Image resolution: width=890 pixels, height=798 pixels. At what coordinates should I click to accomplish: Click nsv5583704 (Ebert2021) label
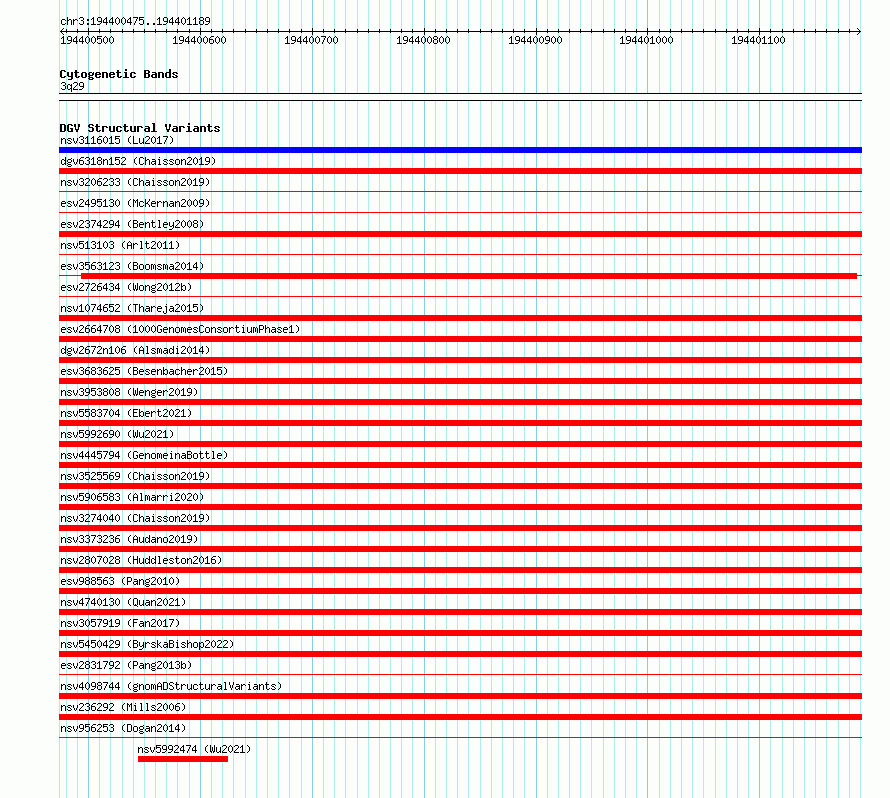126,413
